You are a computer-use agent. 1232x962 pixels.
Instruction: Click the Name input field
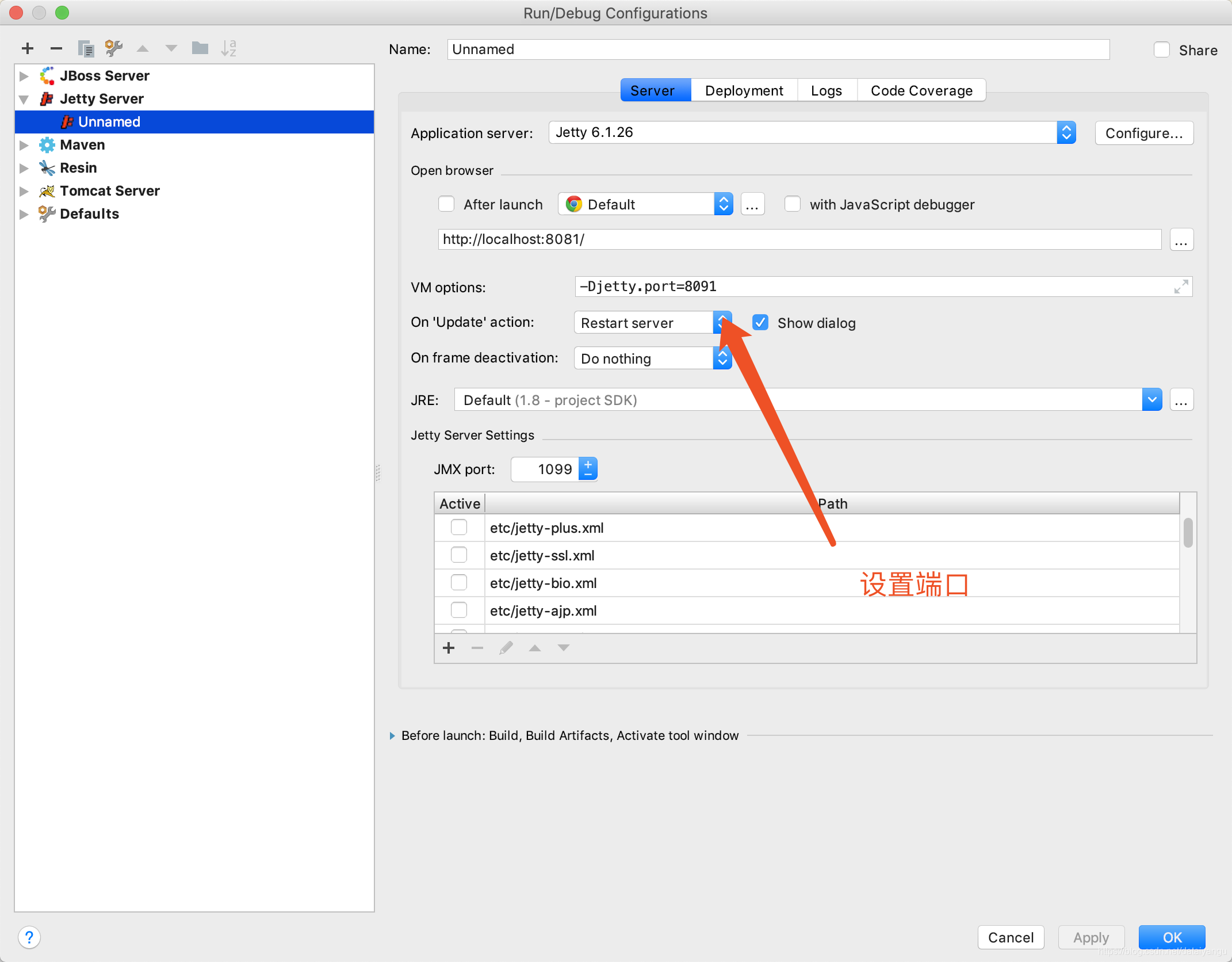click(778, 49)
